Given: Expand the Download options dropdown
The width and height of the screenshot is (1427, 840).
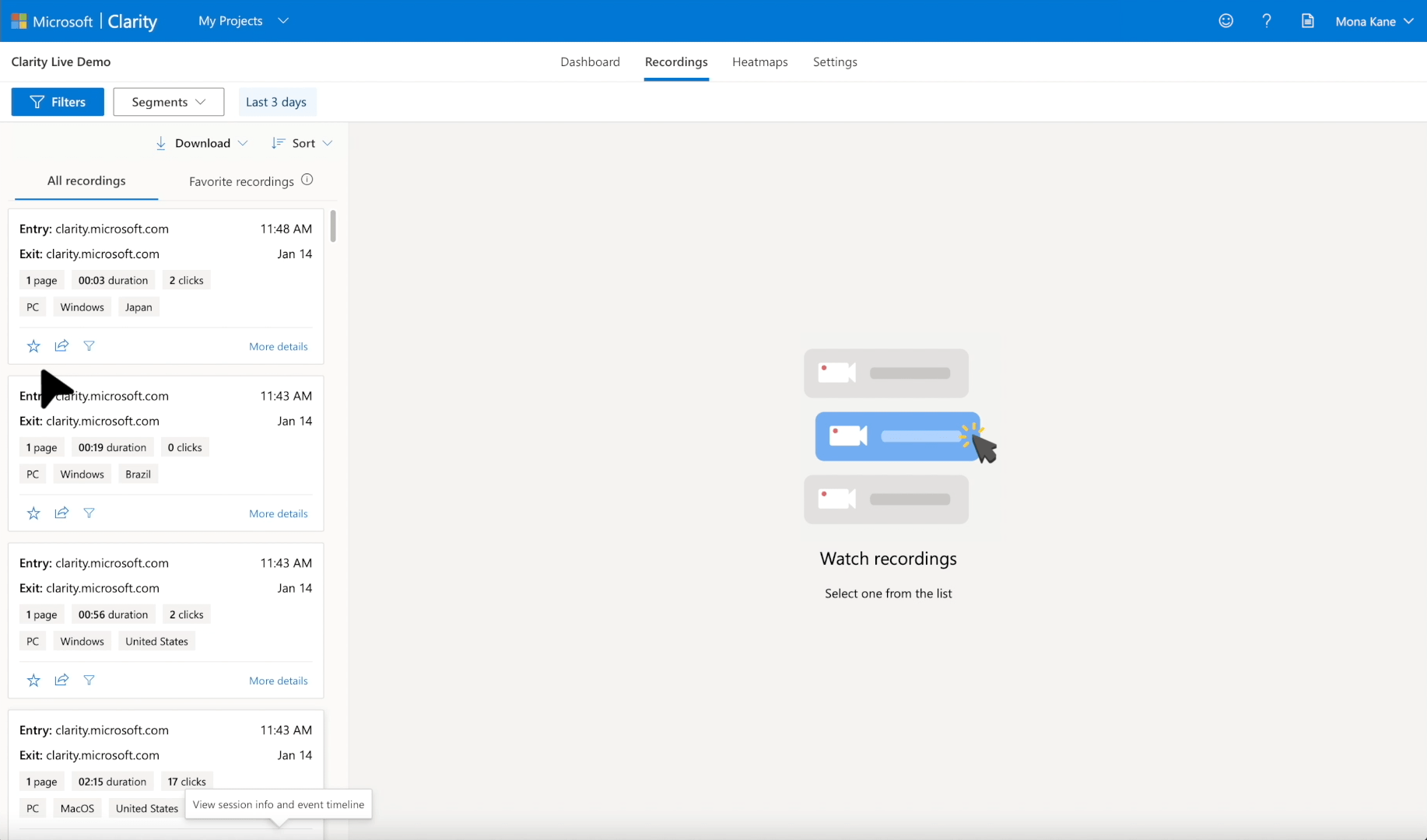Looking at the screenshot, I should point(202,143).
